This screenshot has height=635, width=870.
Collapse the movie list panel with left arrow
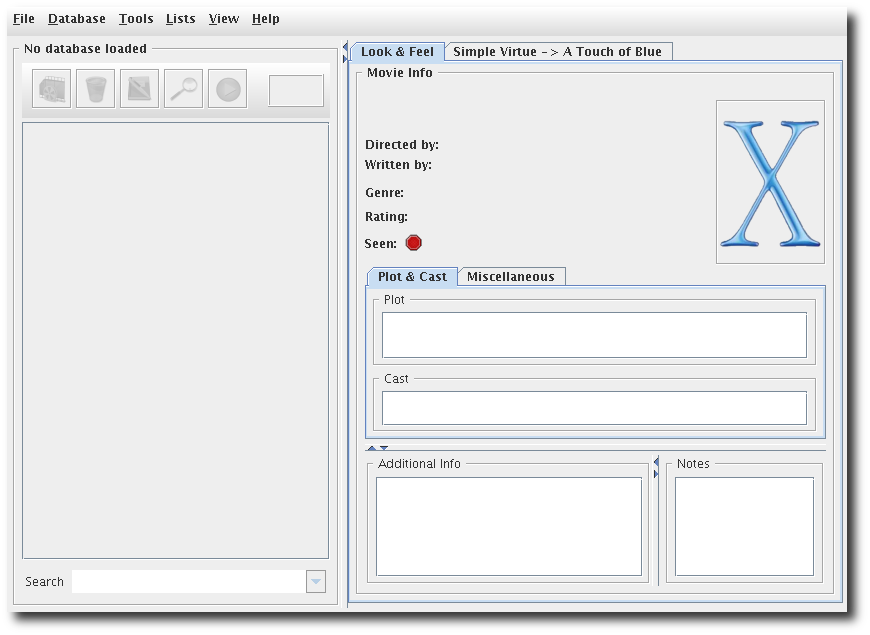(x=345, y=47)
